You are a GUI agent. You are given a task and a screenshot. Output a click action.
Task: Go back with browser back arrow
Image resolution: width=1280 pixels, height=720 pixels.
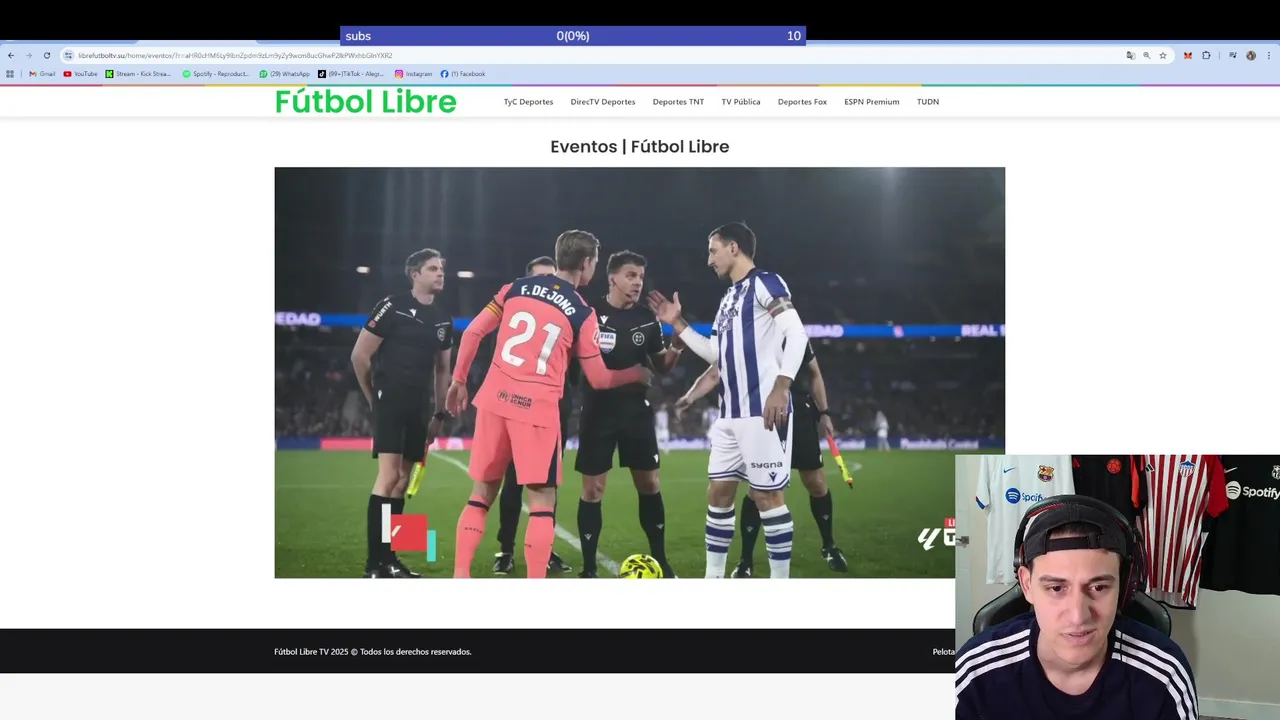coord(11,55)
